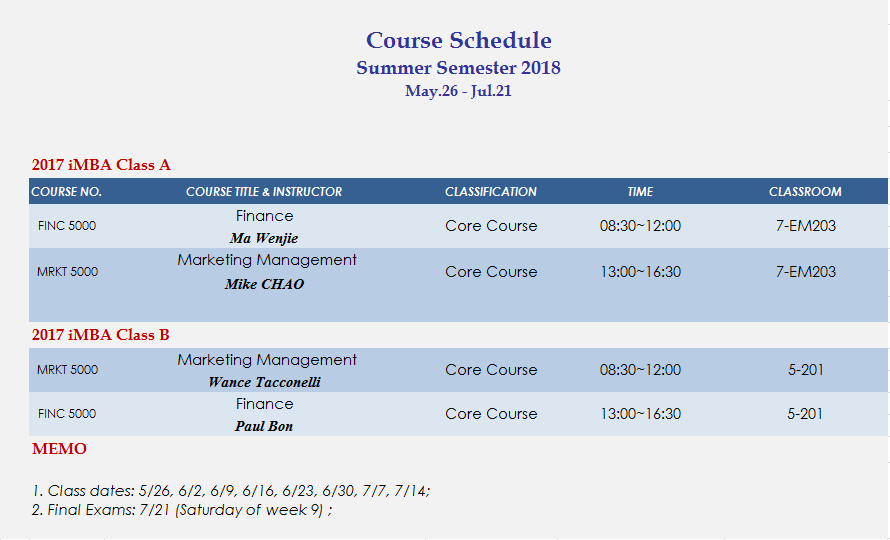Select the CLASSROOM column header
Viewport: 890px width, 540px height.
pos(805,192)
